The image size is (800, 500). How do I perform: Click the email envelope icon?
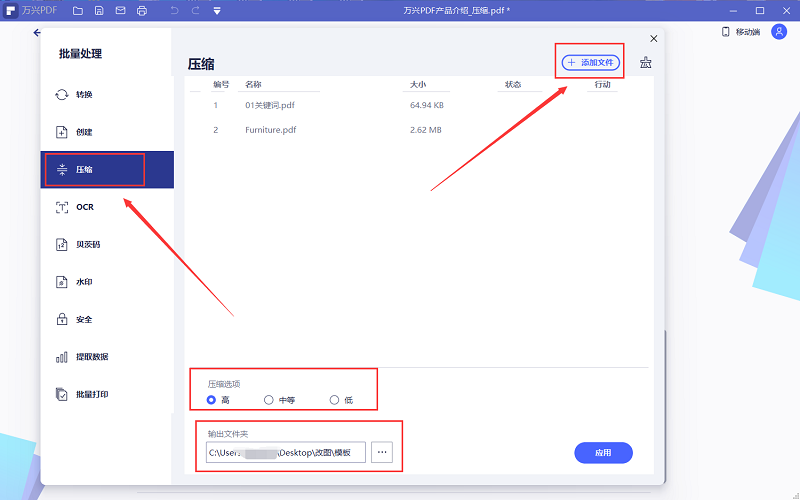[x=120, y=10]
